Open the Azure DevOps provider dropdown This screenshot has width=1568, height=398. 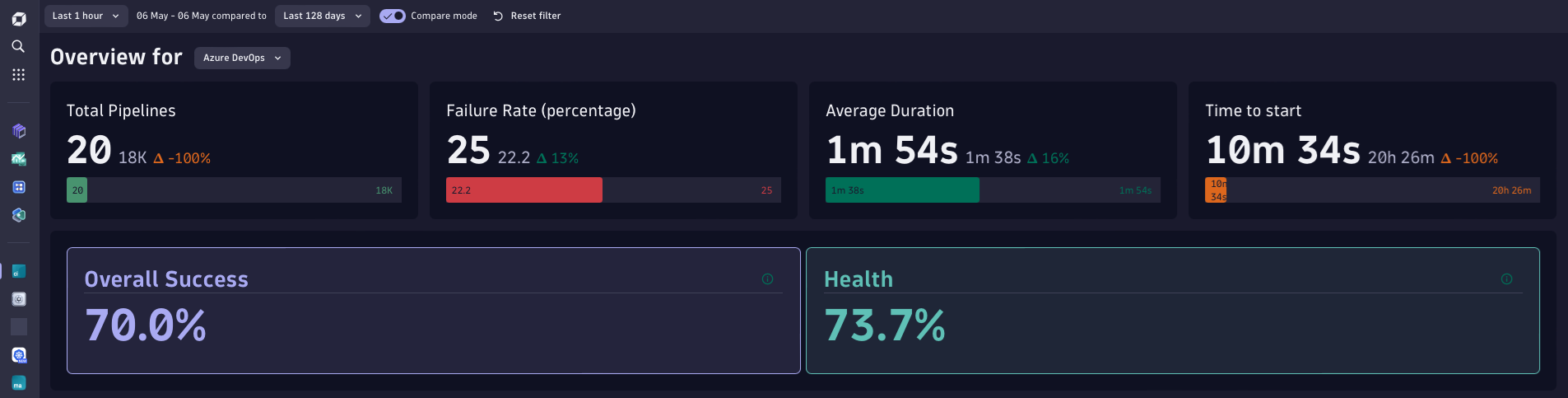(x=242, y=58)
